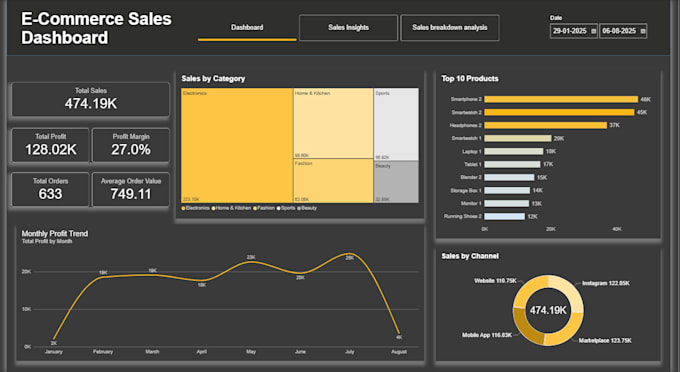Image resolution: width=680 pixels, height=372 pixels.
Task: Click the Website 110.75K donut label
Action: pyautogui.click(x=495, y=281)
